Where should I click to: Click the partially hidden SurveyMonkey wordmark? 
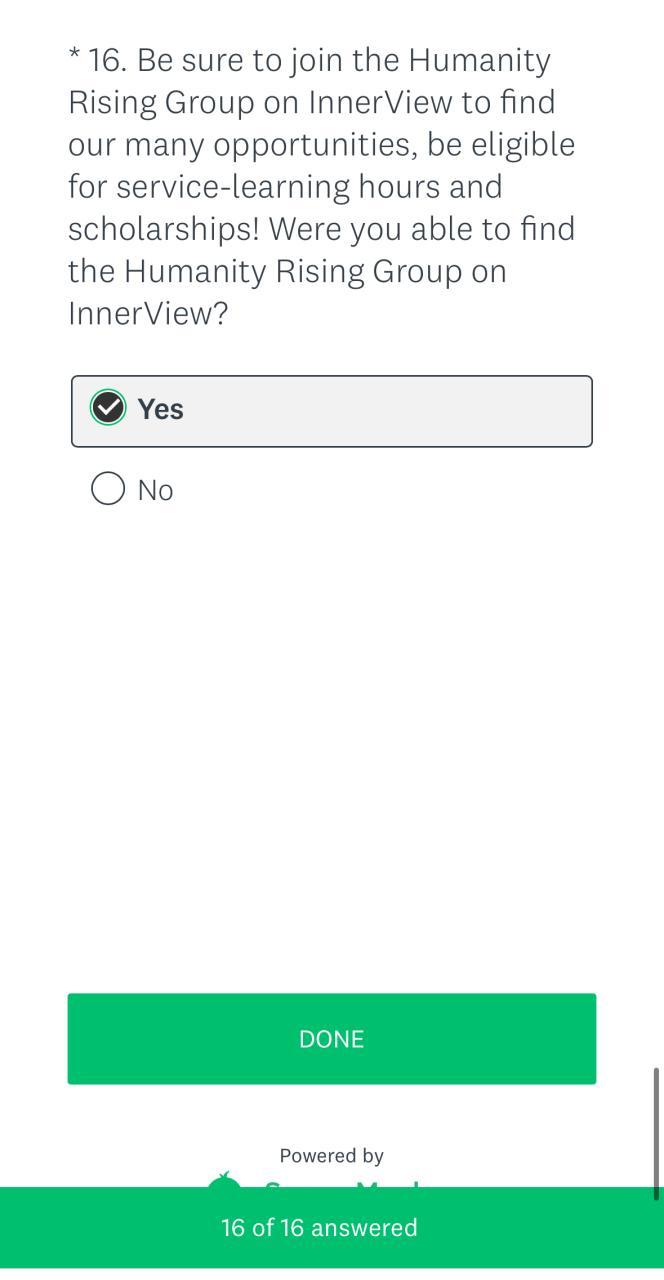pyautogui.click(x=340, y=1183)
